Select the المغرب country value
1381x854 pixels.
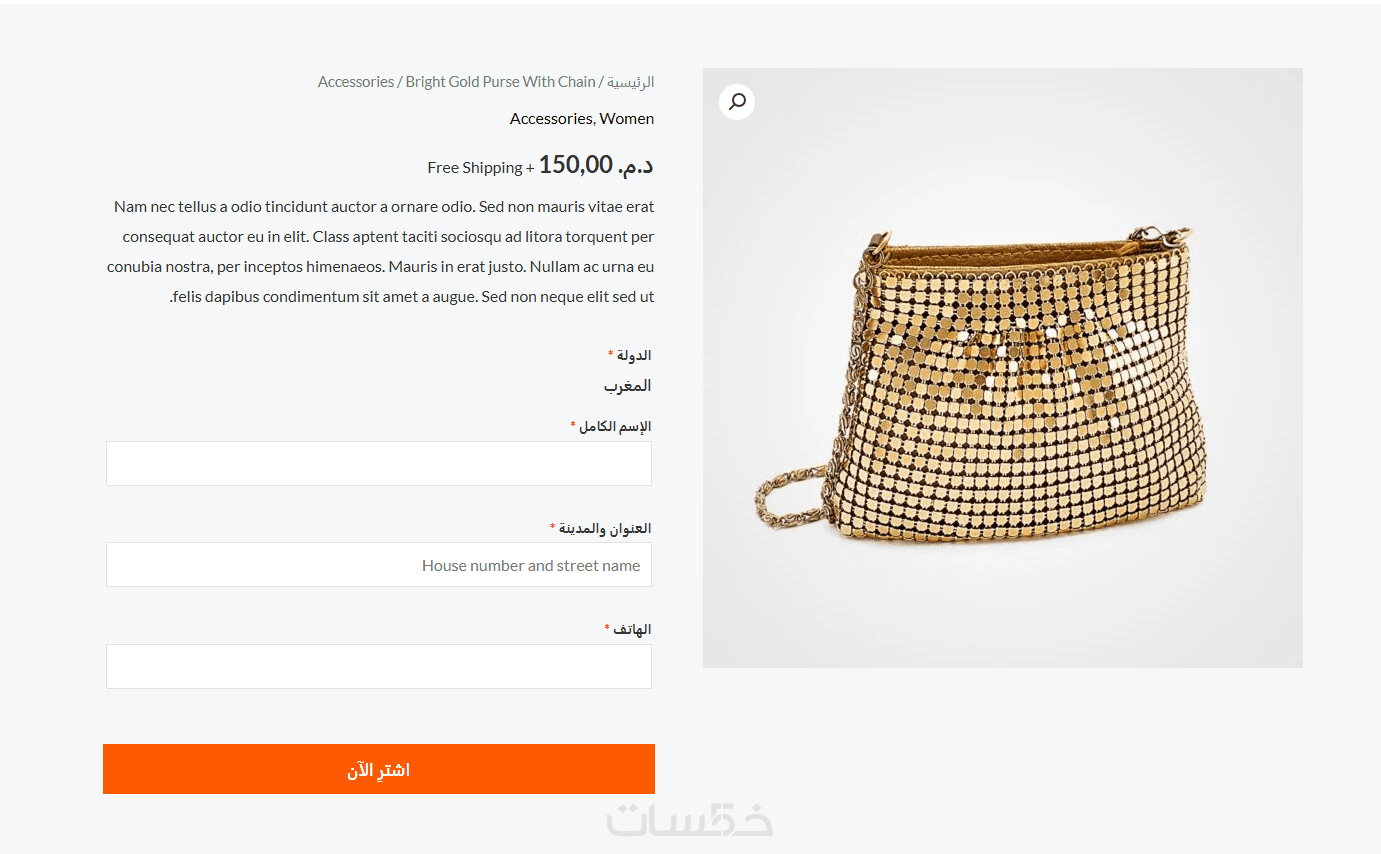coord(628,386)
